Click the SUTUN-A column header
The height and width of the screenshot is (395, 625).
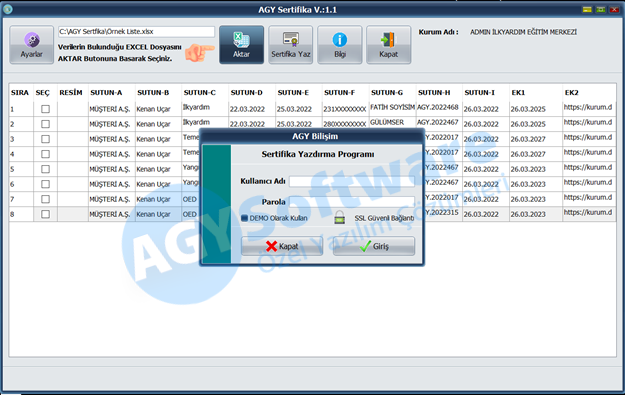click(106, 92)
